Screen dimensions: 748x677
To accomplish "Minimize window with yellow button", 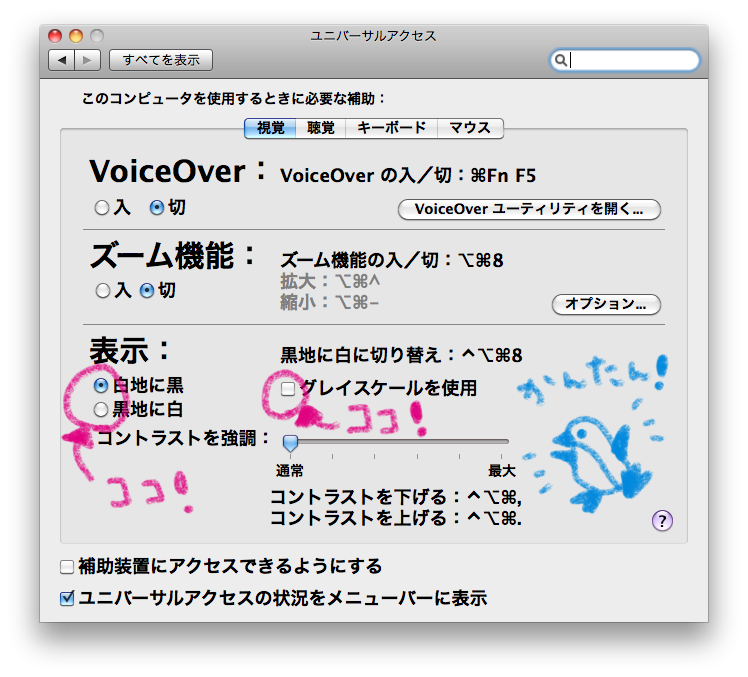I will (76, 36).
